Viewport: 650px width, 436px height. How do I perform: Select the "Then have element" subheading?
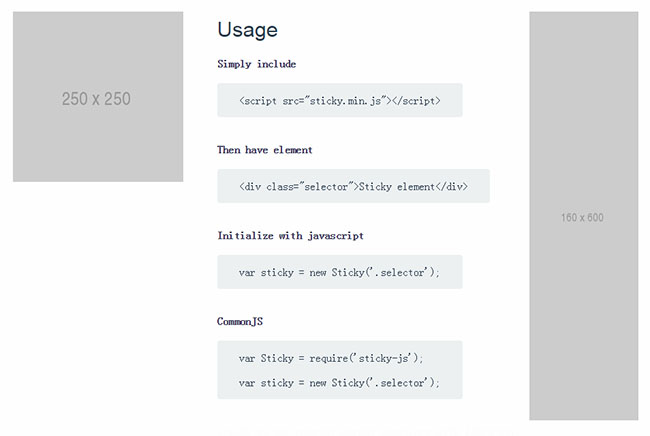[x=265, y=150]
